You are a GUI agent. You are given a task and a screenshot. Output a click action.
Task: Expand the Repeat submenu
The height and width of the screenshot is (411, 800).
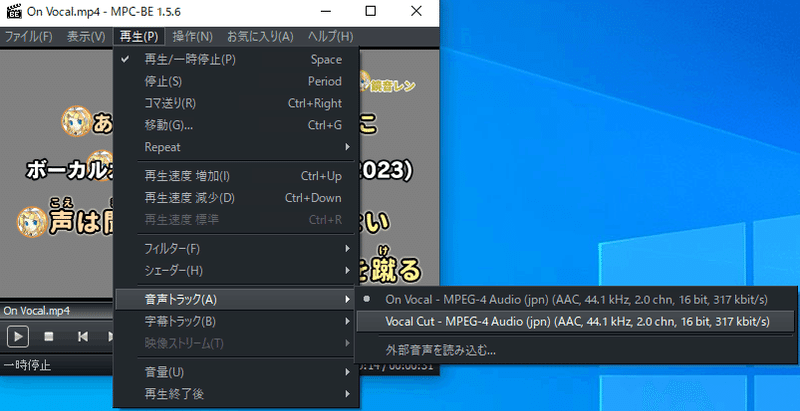[236, 147]
